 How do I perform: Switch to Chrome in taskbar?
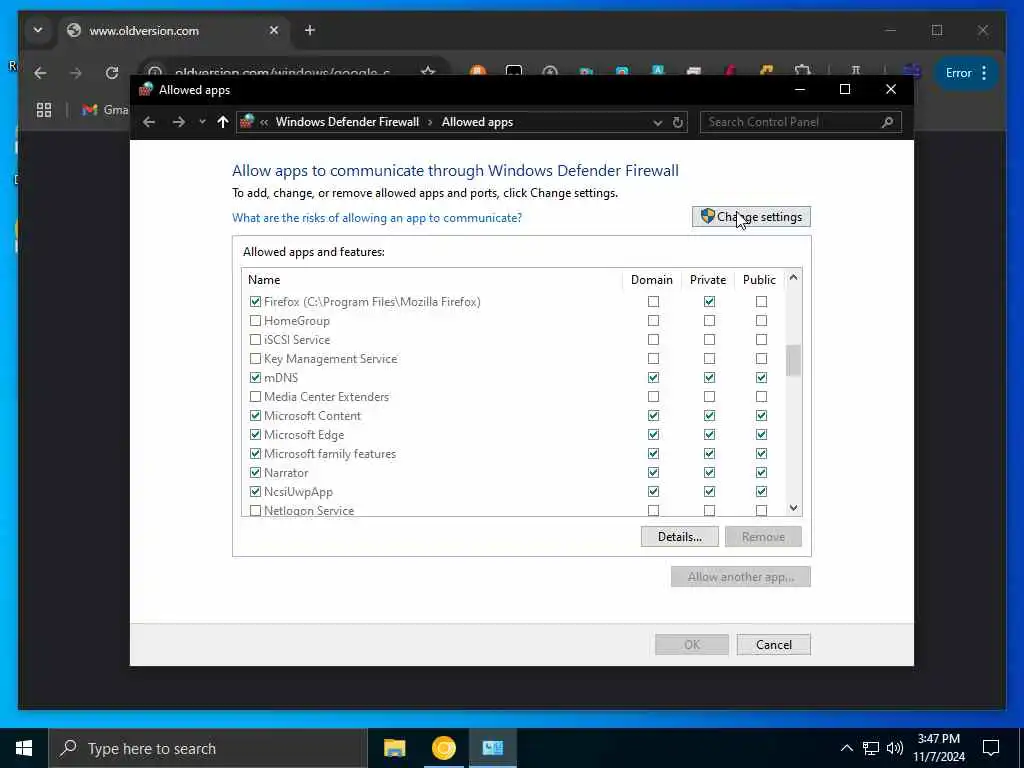point(443,748)
